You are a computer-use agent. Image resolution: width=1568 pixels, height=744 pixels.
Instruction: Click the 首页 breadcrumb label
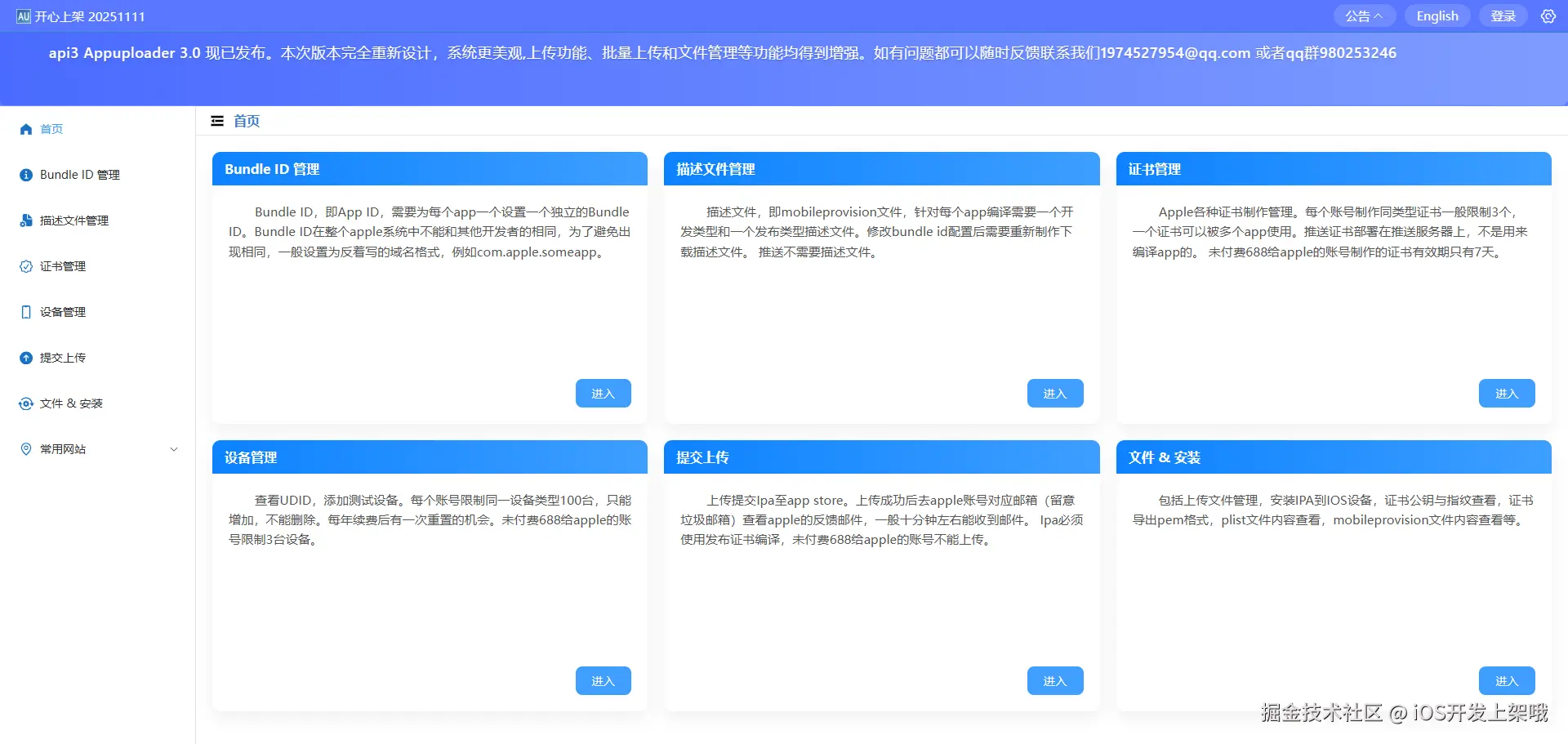tap(246, 121)
